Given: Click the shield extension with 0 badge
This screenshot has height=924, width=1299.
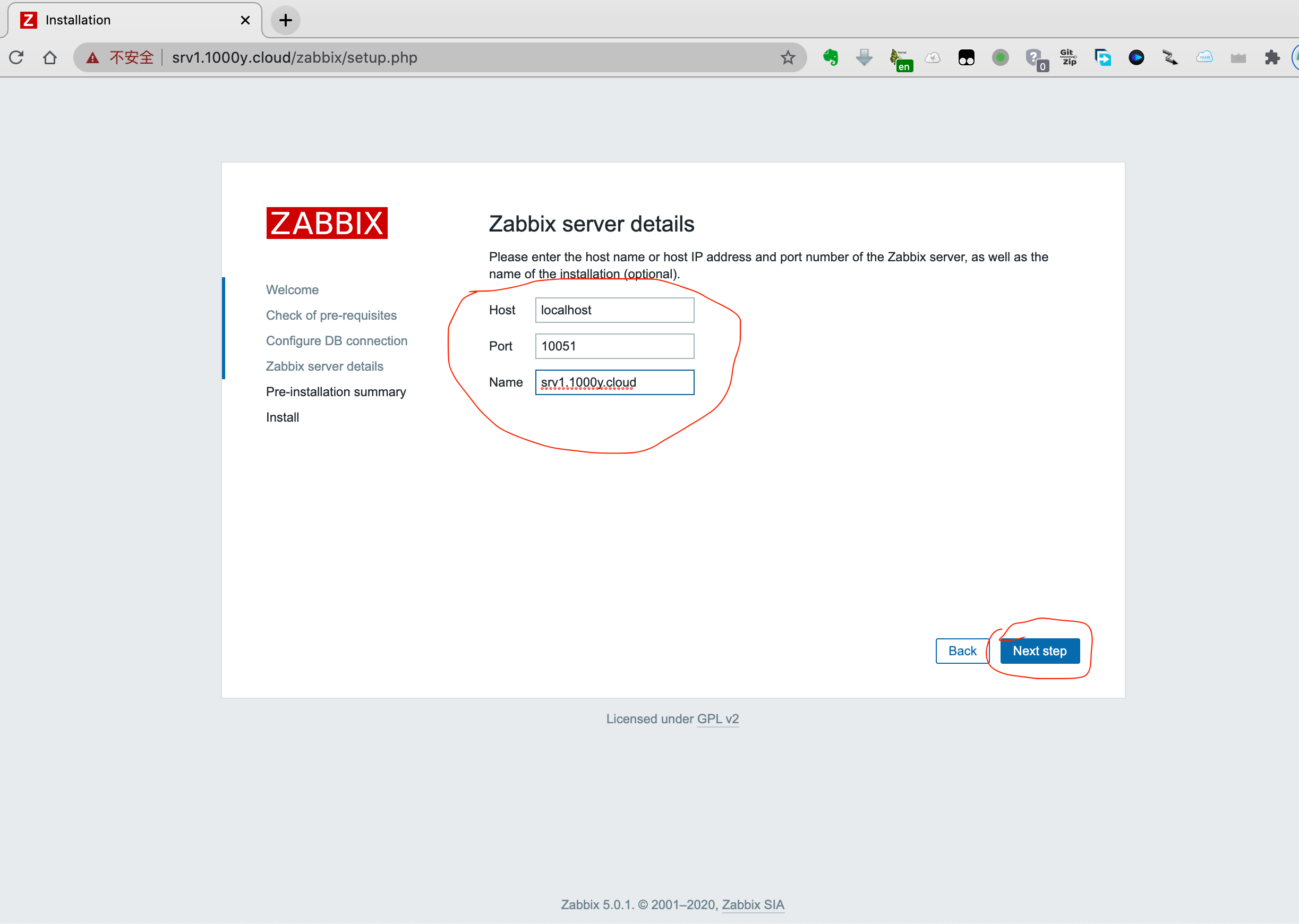Looking at the screenshot, I should point(1035,57).
